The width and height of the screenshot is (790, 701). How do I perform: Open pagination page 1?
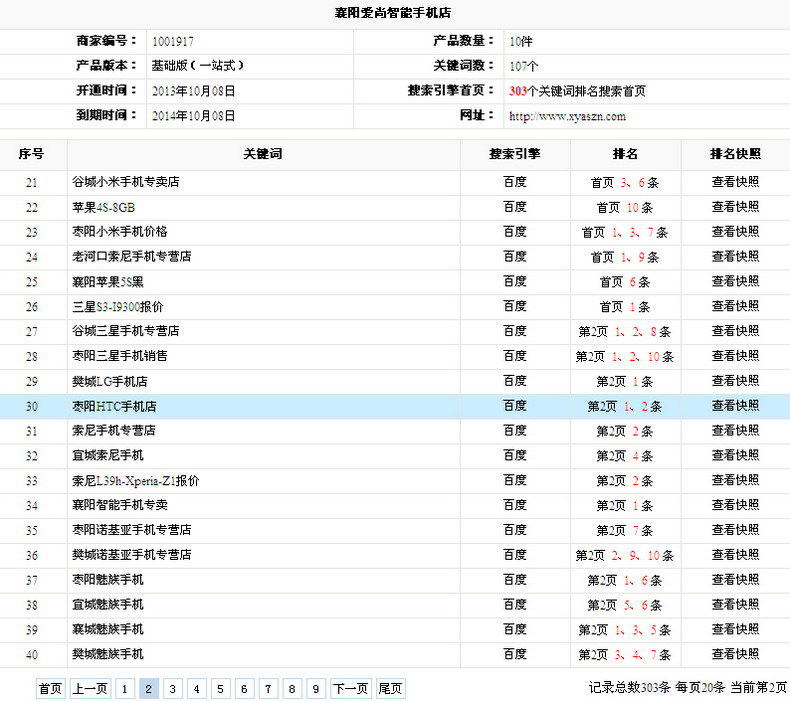click(124, 688)
